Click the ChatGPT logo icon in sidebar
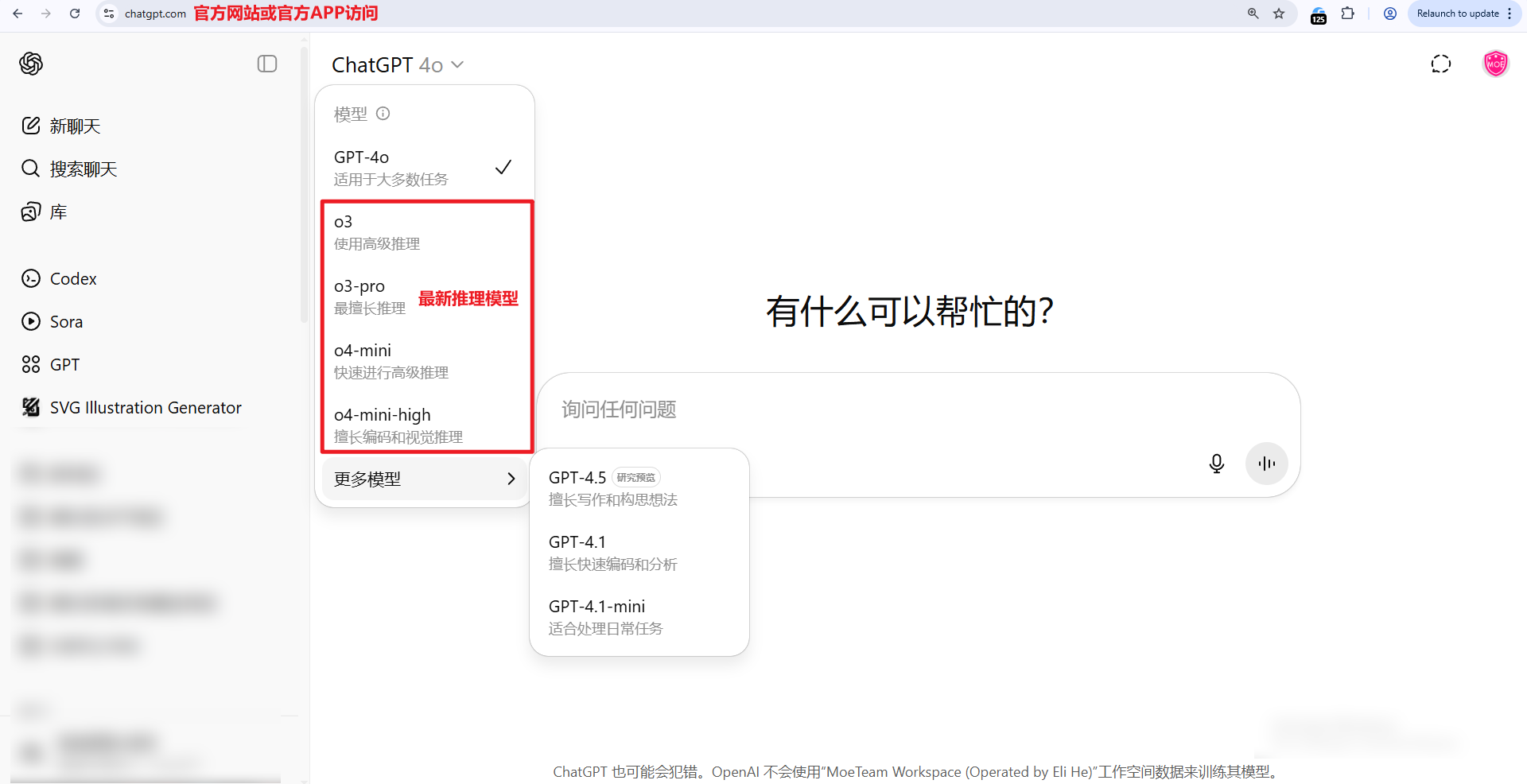The image size is (1527, 784). click(x=31, y=64)
